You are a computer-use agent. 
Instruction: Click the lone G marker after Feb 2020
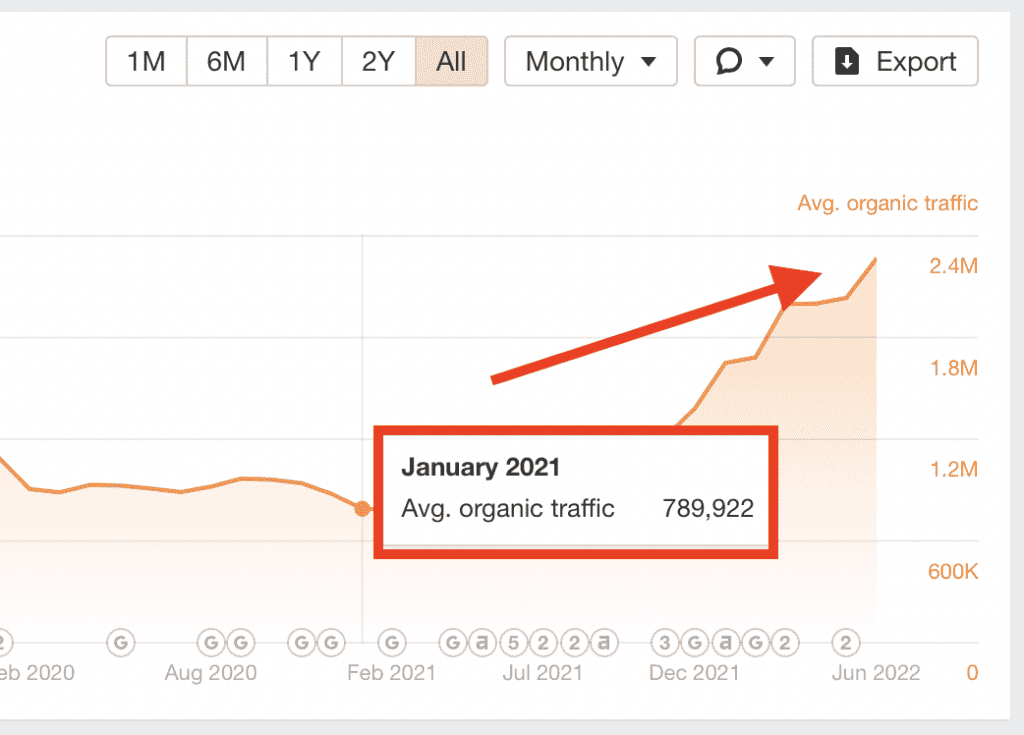tap(121, 641)
